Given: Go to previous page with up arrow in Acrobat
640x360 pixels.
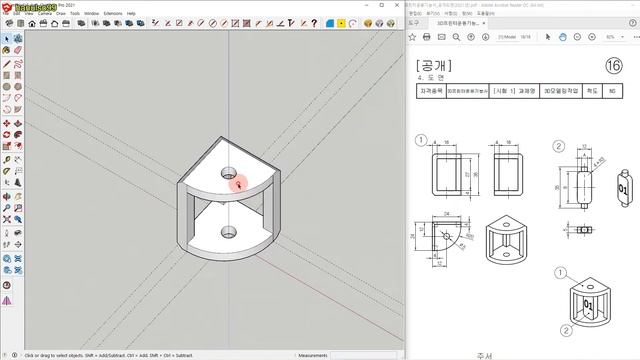Looking at the screenshot, I should [471, 37].
